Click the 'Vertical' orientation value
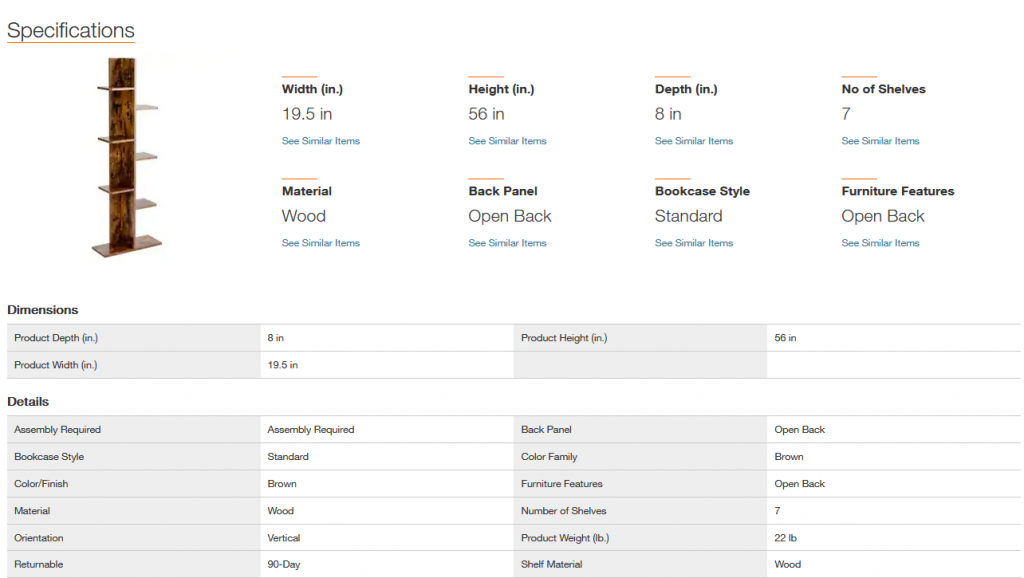 (284, 538)
